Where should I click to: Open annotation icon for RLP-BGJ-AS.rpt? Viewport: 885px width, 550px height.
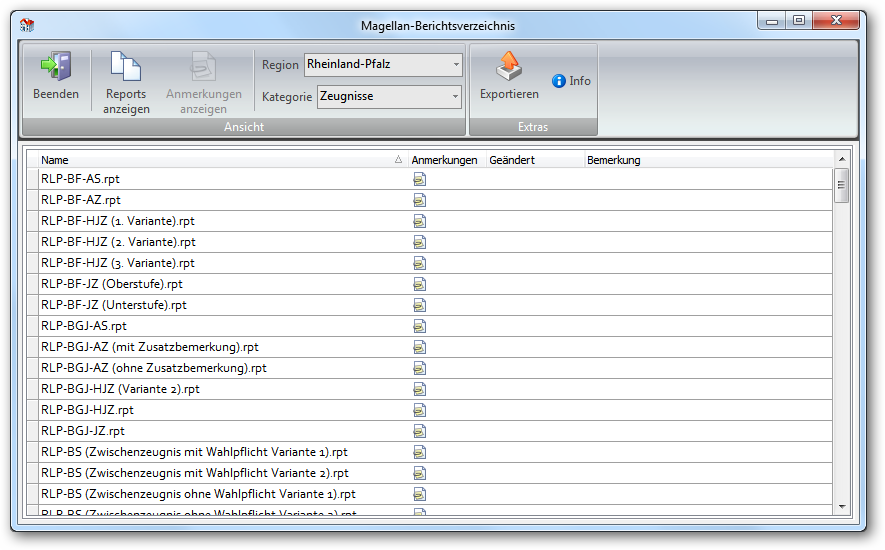pos(419,326)
